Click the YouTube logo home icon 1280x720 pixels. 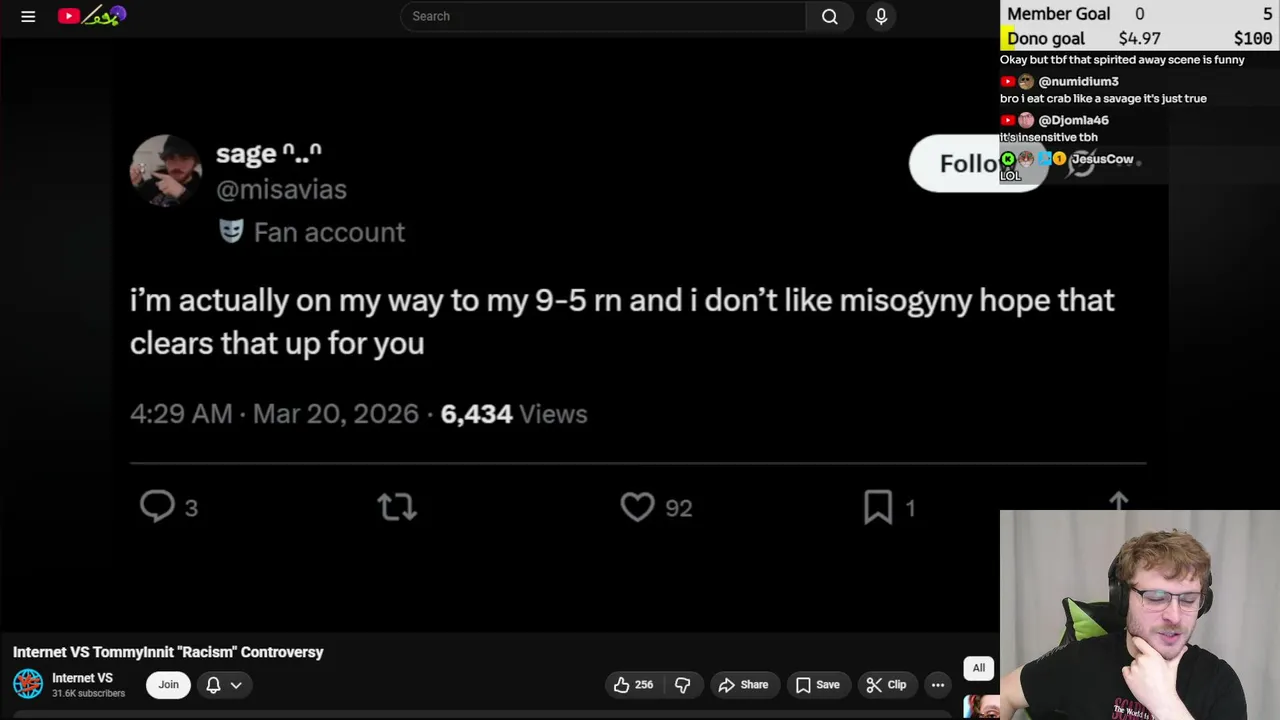point(69,16)
